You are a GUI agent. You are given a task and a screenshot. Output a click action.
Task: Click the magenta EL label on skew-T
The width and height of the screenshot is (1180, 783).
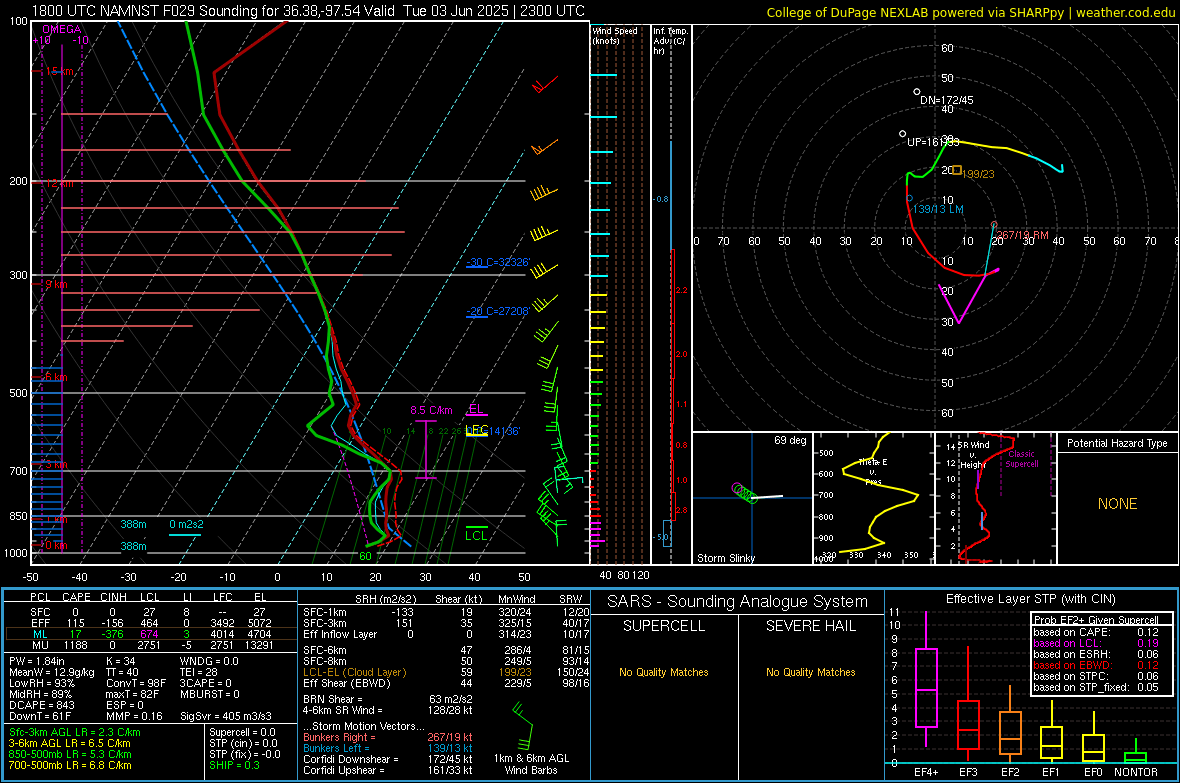click(x=476, y=409)
